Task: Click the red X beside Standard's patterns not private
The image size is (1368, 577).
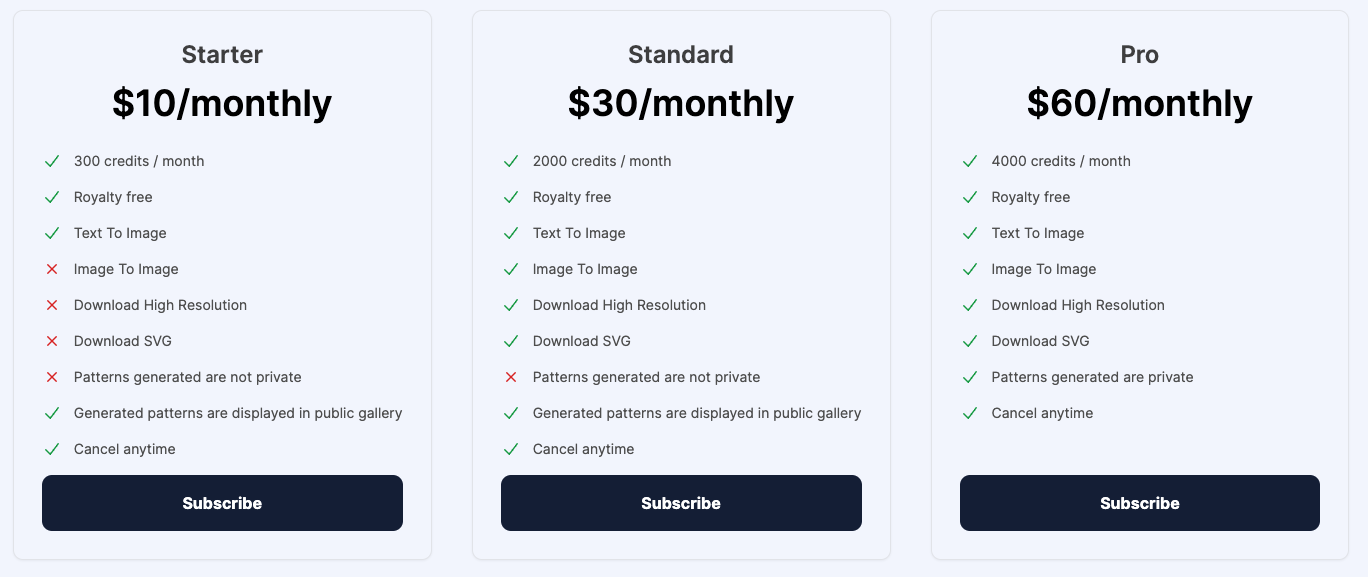Action: [511, 377]
